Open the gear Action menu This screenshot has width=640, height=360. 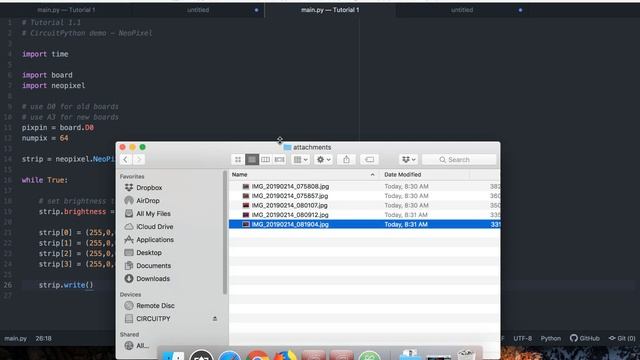[324, 160]
